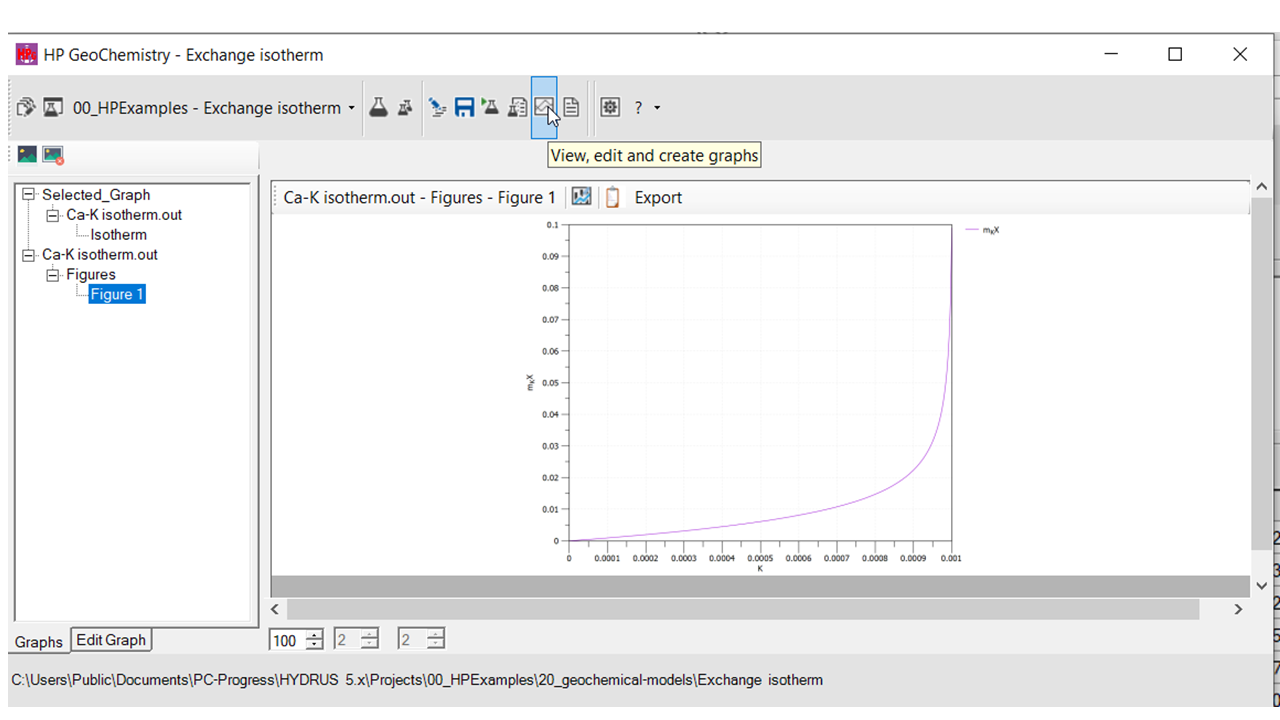Click the large black flask icon
The width and height of the screenshot is (1280, 720).
[378, 107]
